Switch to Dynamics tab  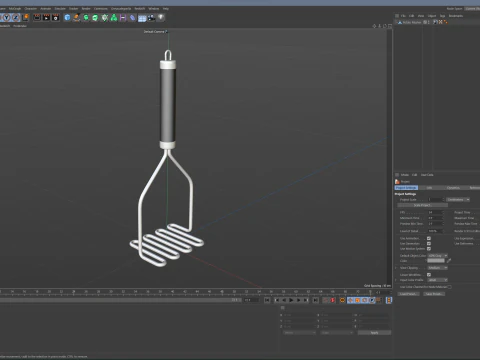(453, 188)
